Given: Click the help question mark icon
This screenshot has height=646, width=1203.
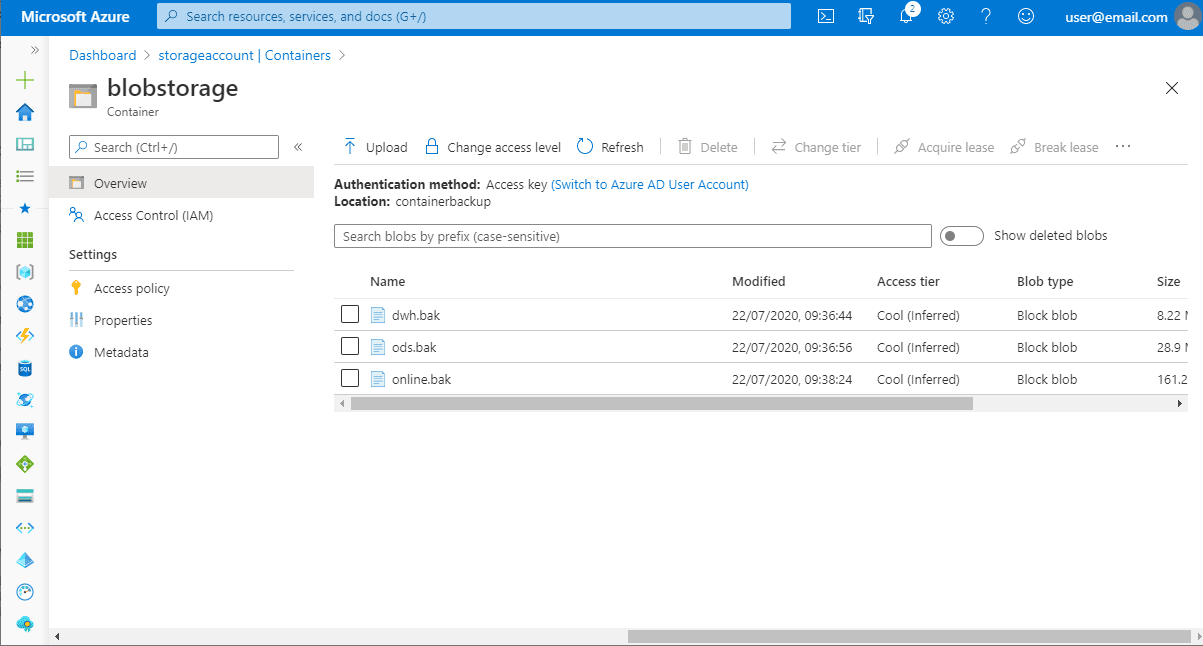Looking at the screenshot, I should [986, 16].
